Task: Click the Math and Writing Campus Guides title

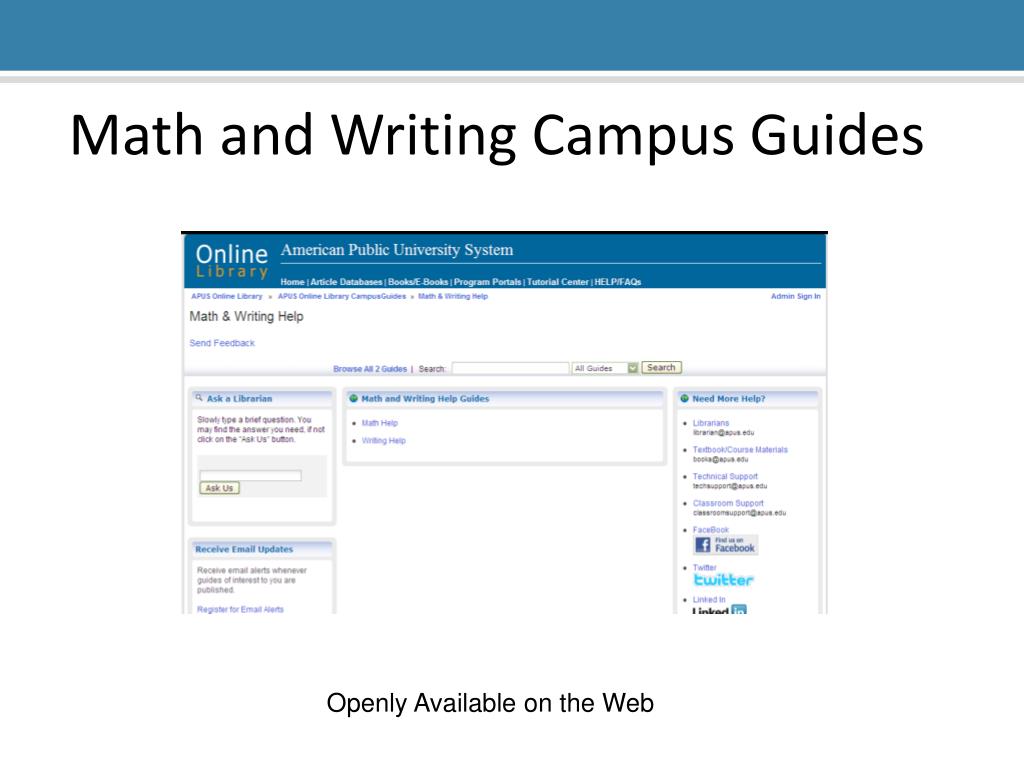Action: click(497, 136)
